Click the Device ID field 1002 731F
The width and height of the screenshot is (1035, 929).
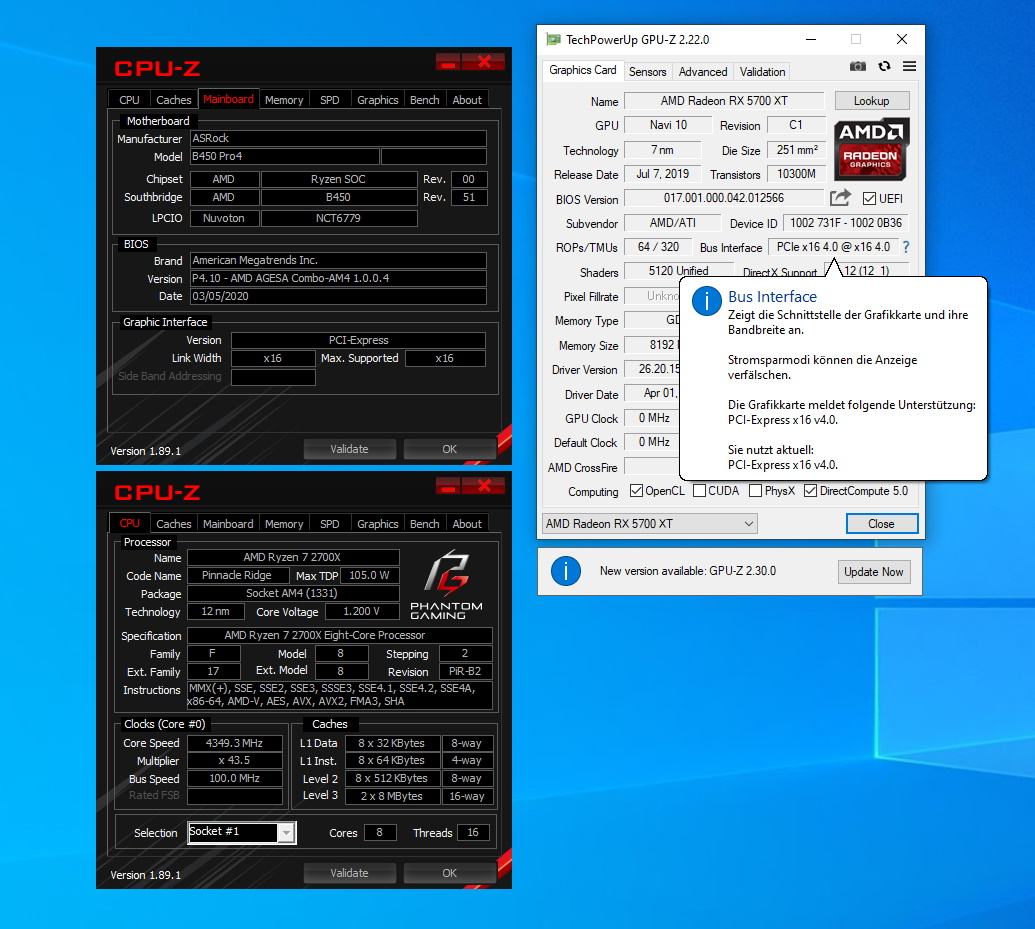tap(846, 223)
